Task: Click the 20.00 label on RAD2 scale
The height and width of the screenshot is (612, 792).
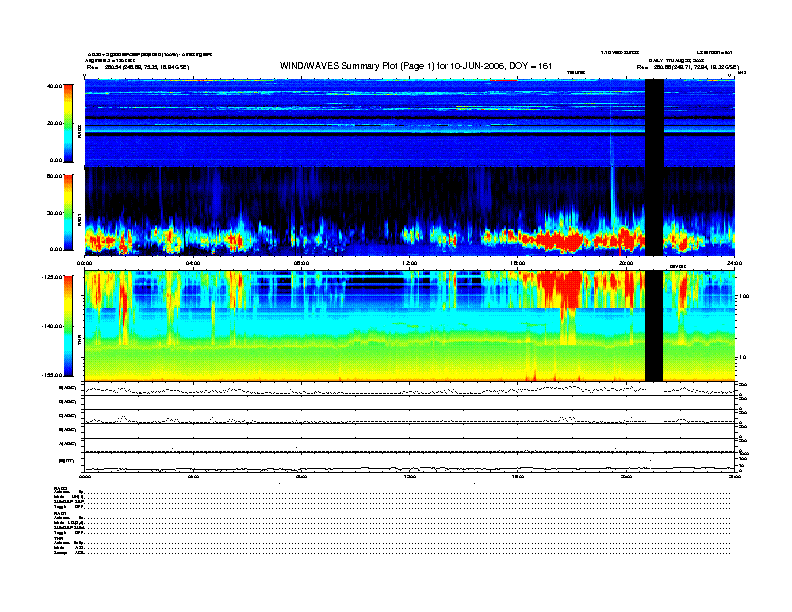Action: click(x=54, y=123)
